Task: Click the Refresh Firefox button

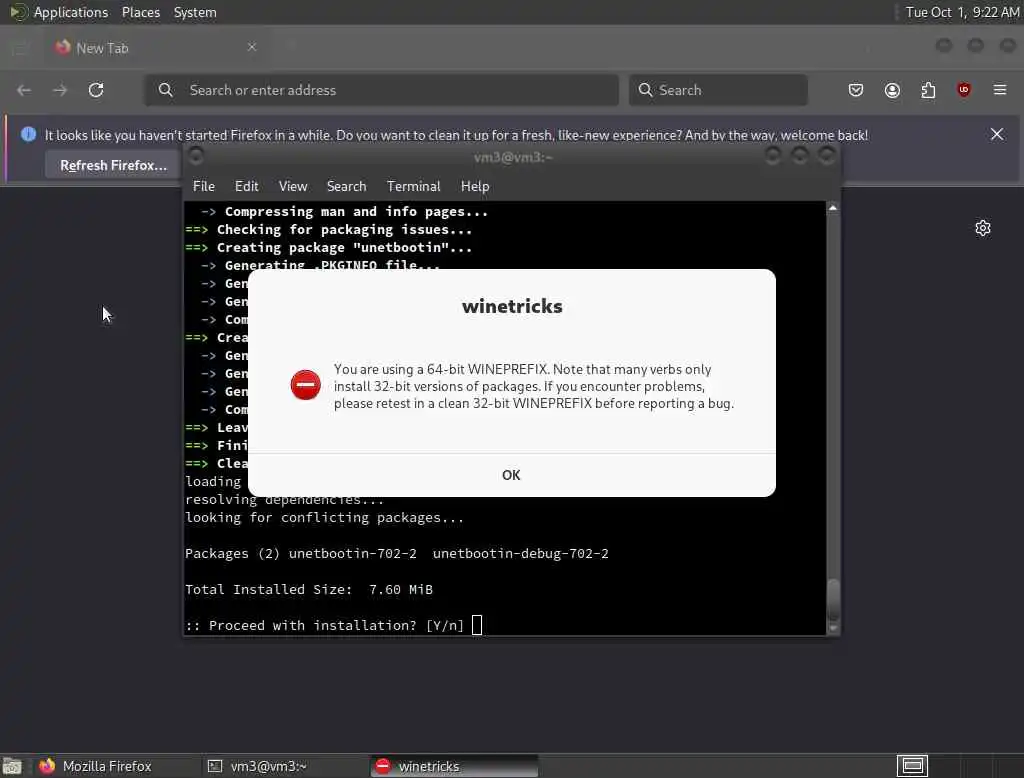Action: coord(113,165)
